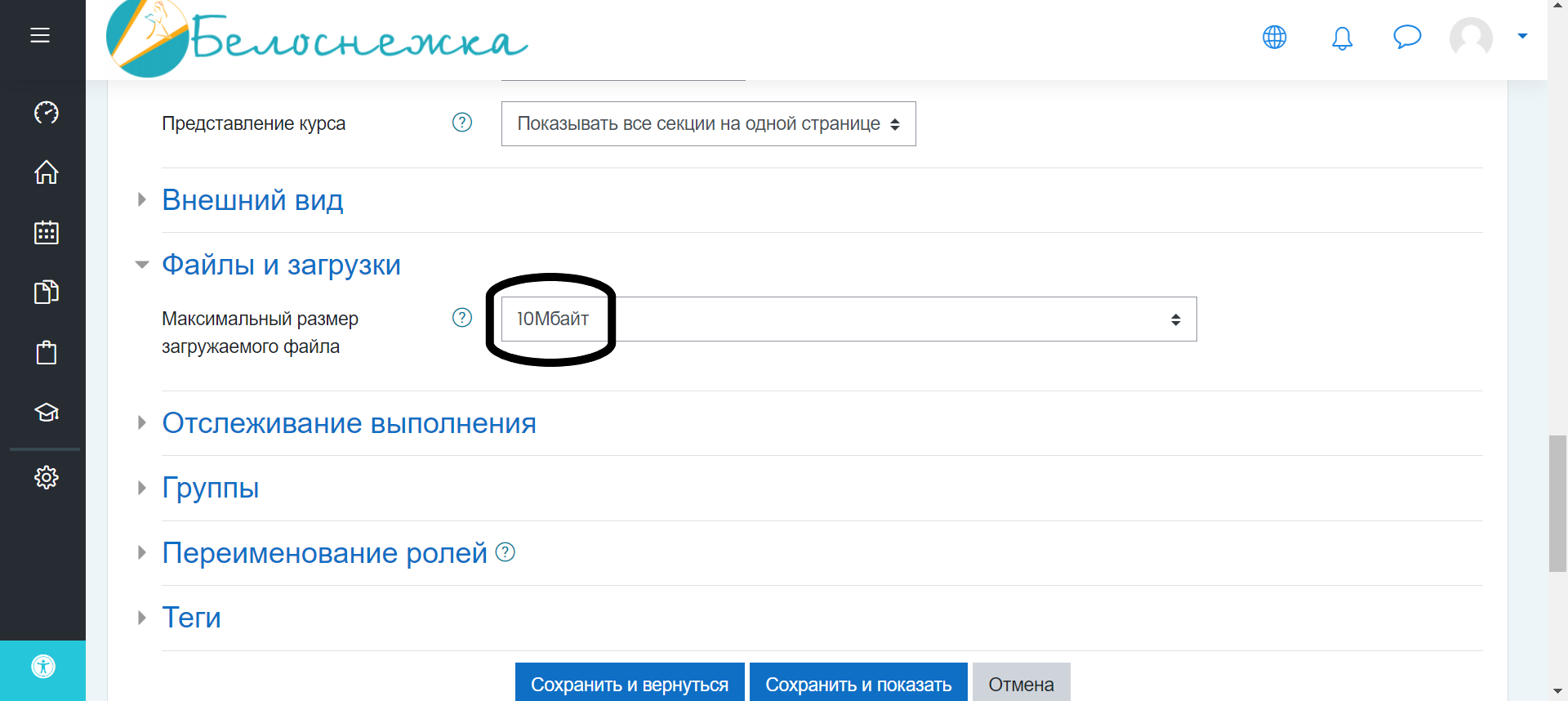
Task: Click the Сохранить и вернуться button
Action: tap(629, 683)
